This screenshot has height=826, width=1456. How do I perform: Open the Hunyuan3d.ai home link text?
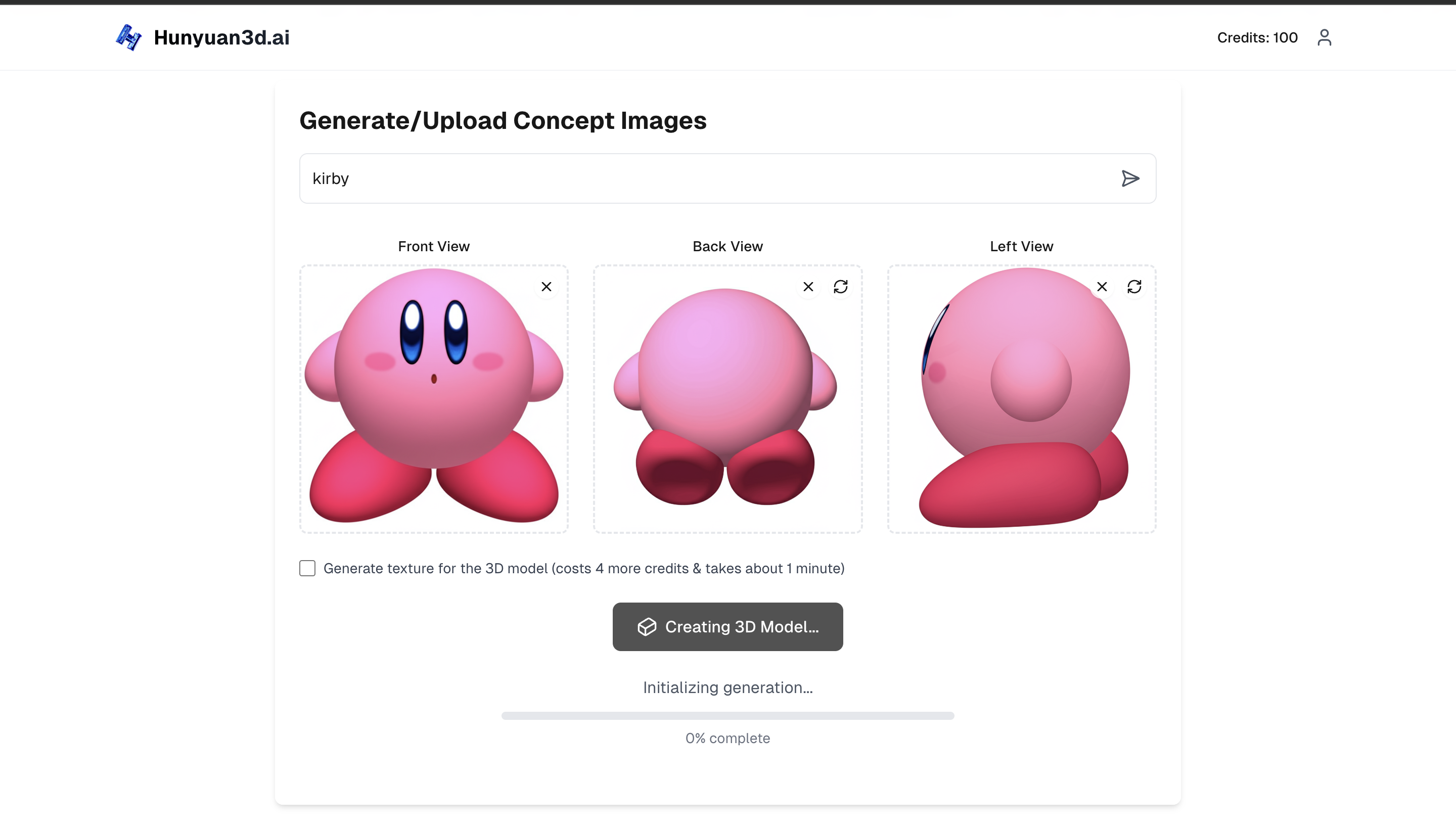[221, 37]
